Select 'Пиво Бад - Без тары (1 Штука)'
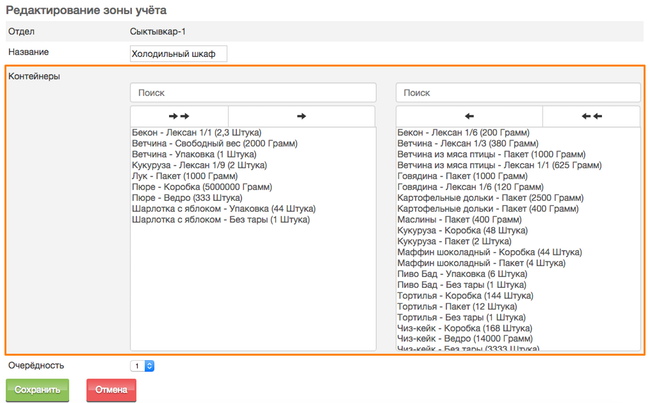This screenshot has height=403, width=650. coord(462,284)
